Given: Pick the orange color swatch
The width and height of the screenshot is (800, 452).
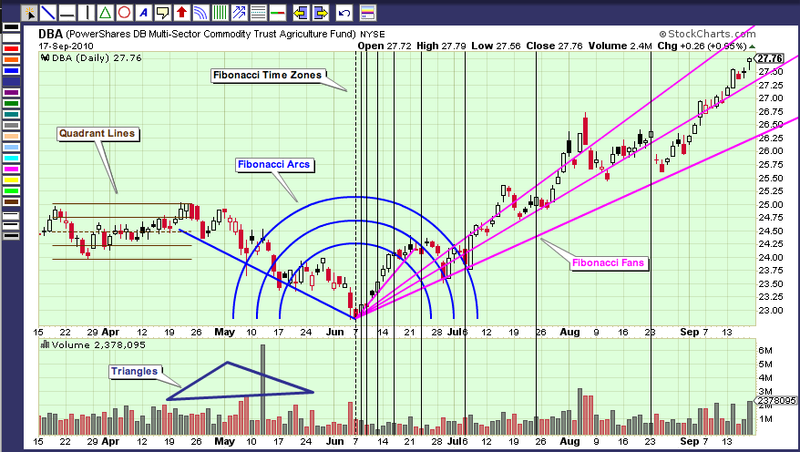Looking at the screenshot, I should pyautogui.click(x=11, y=60).
